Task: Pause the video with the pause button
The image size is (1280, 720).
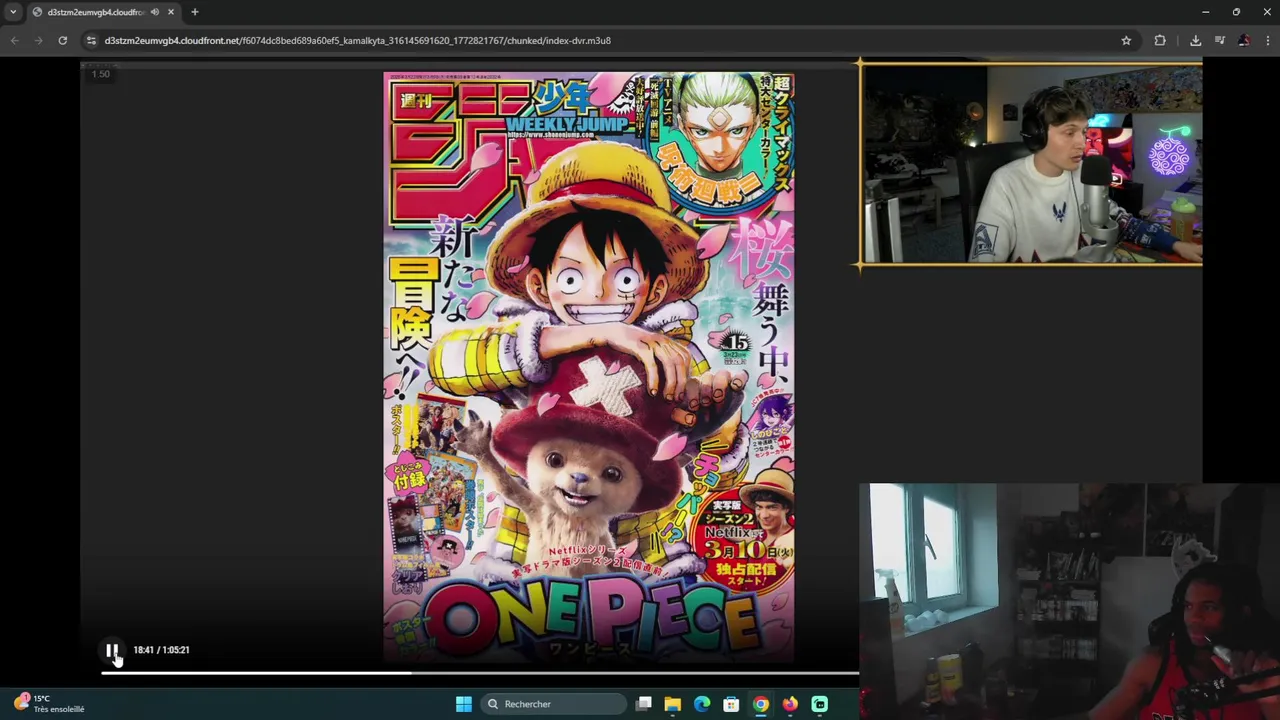Action: (112, 650)
